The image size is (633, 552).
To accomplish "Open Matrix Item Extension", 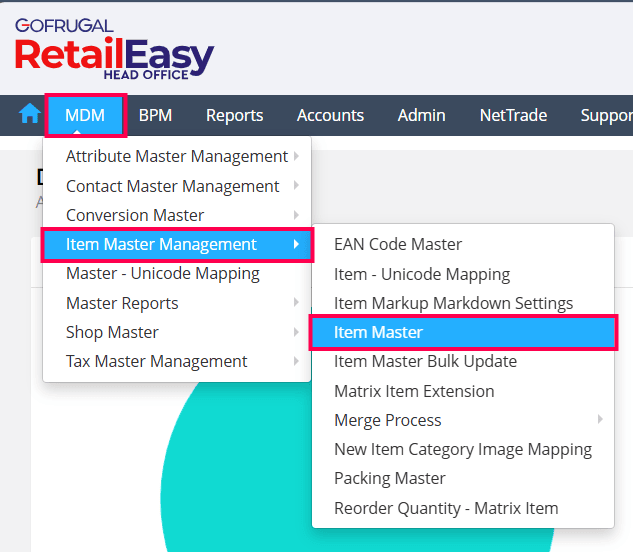I will pos(463,391).
